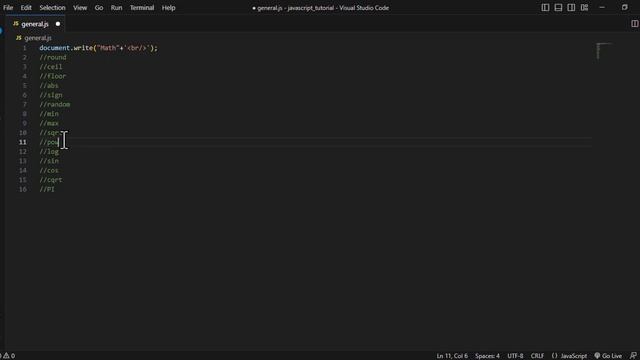Change Spaces: 4 indentation setting
This screenshot has width=640, height=360.
tap(487, 356)
